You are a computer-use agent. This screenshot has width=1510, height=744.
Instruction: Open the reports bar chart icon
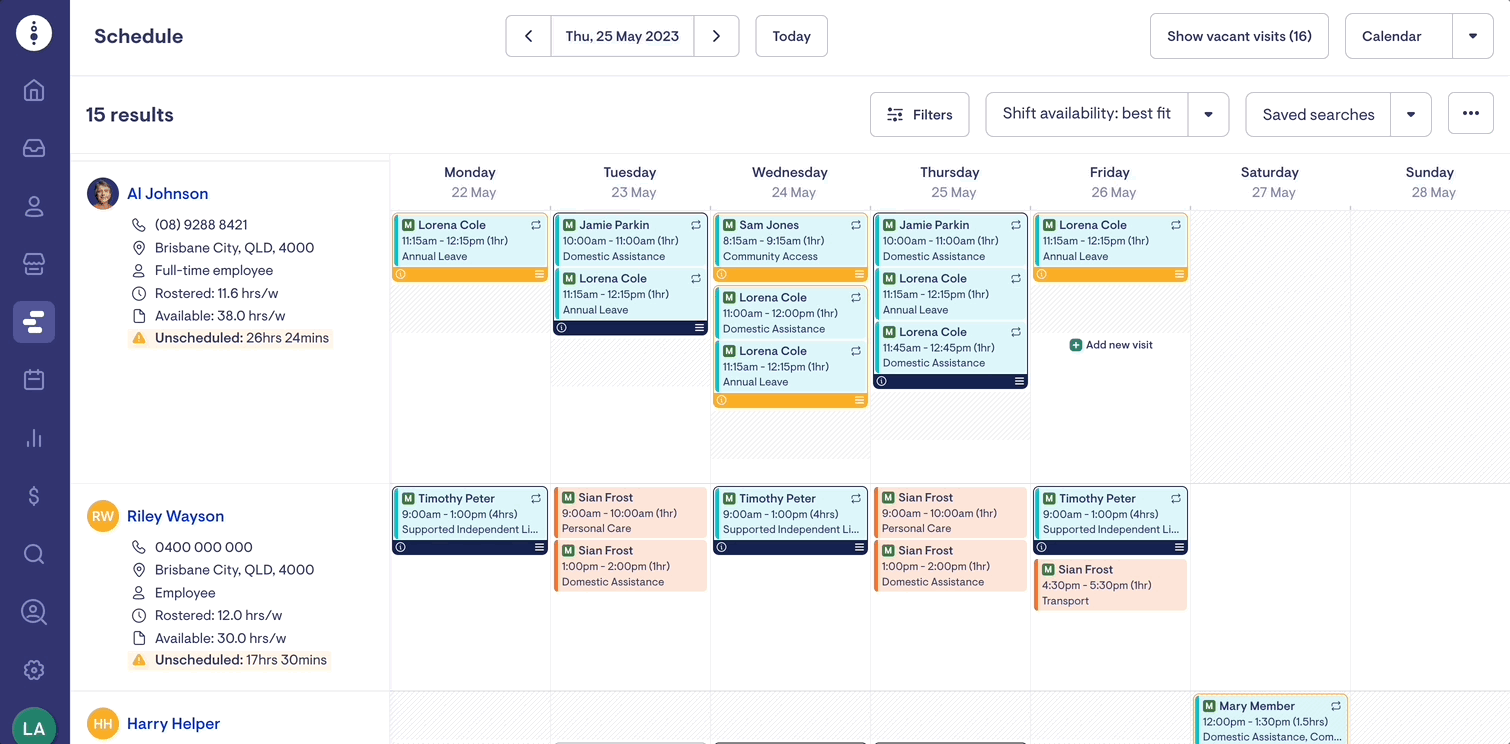tap(34, 438)
